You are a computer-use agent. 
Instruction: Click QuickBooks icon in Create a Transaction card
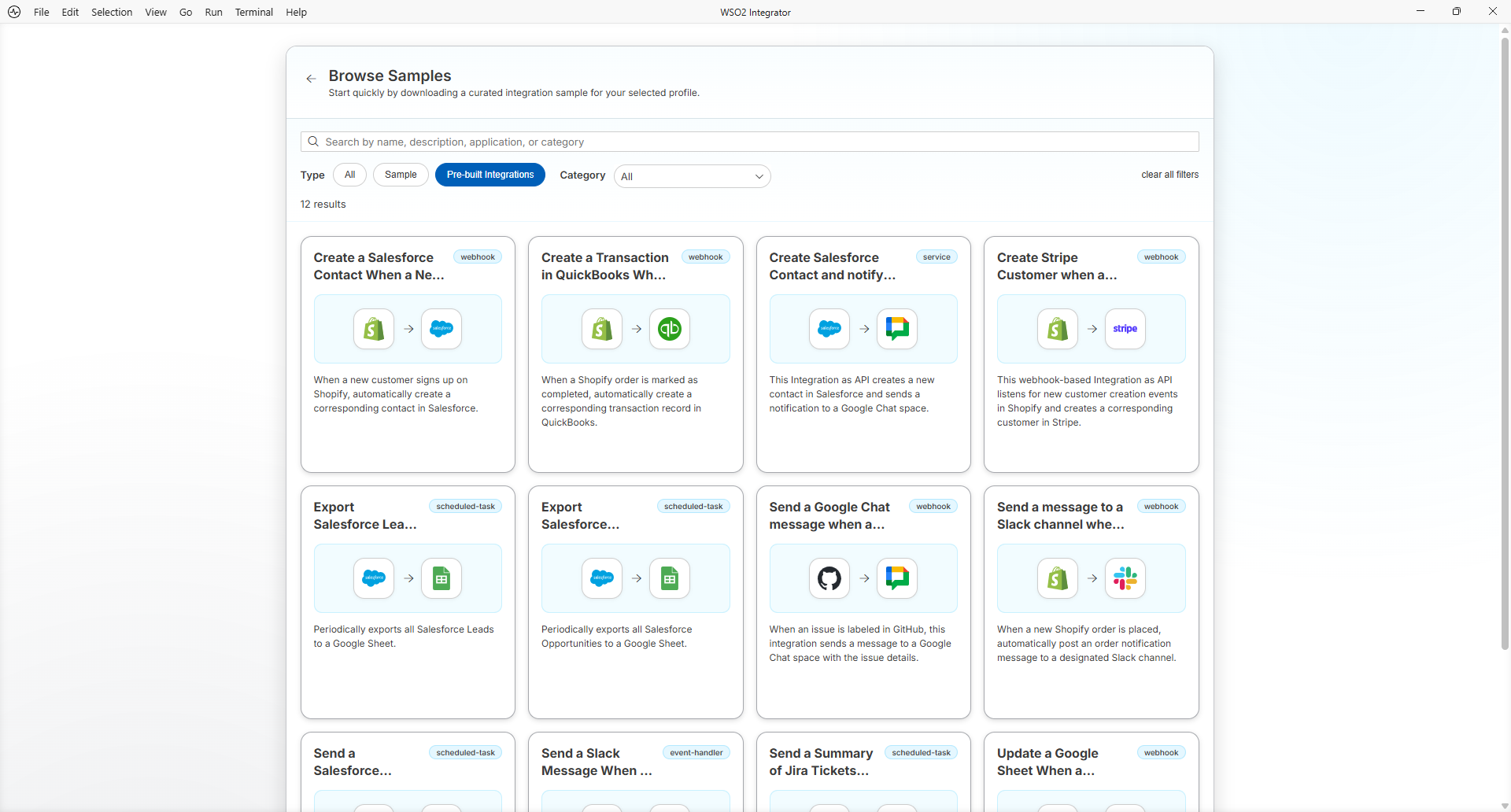pyautogui.click(x=670, y=329)
